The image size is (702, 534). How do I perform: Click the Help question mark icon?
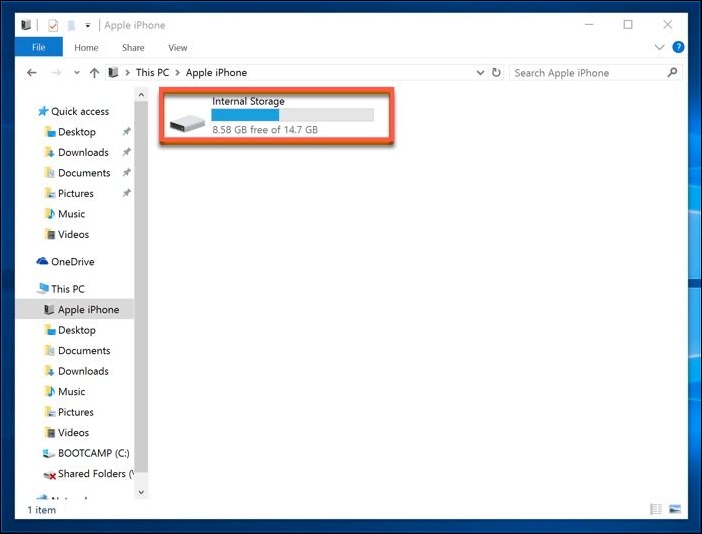pos(678,47)
